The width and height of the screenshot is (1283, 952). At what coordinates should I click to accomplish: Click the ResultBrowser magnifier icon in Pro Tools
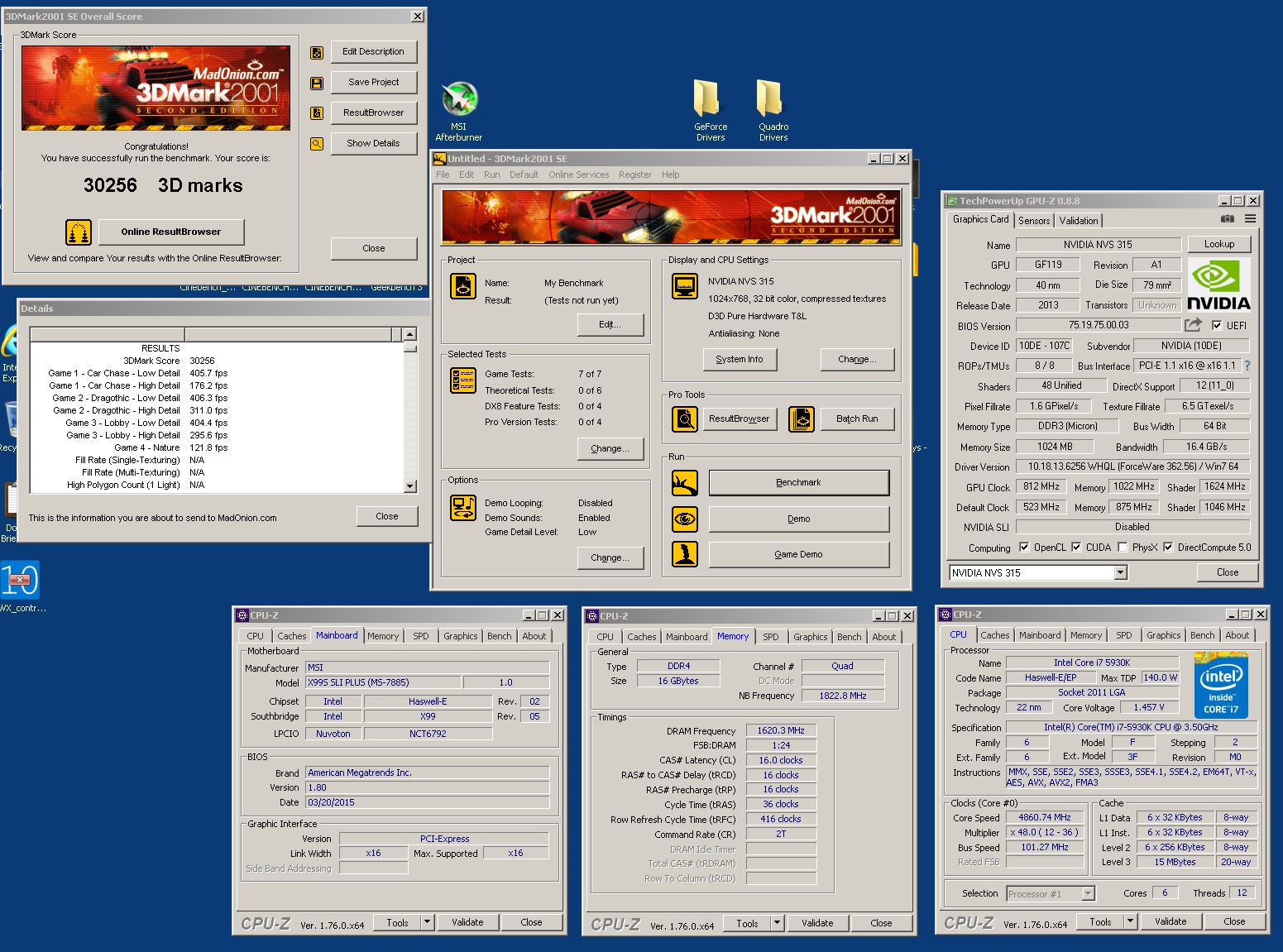point(685,419)
